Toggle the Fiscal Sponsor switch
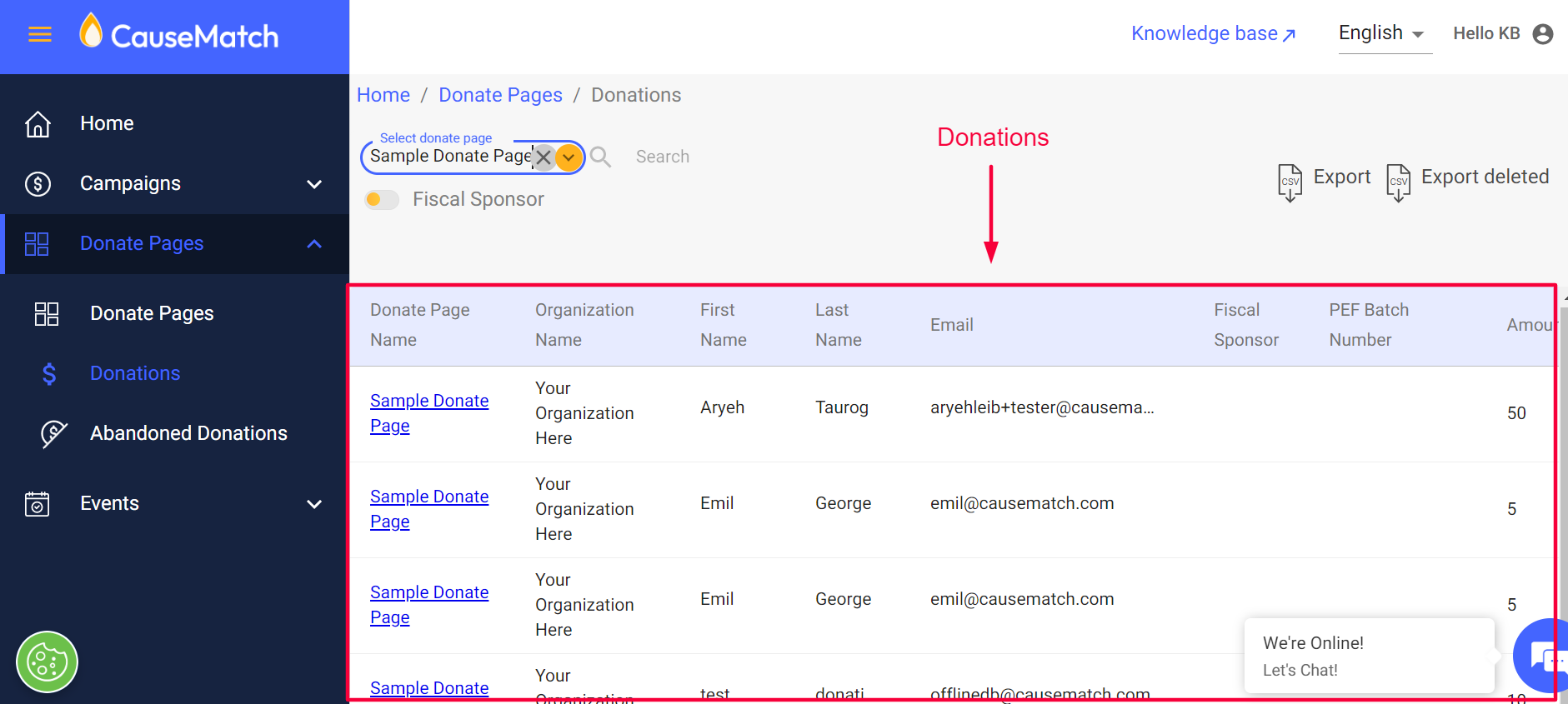The height and width of the screenshot is (704, 1568). [x=382, y=199]
